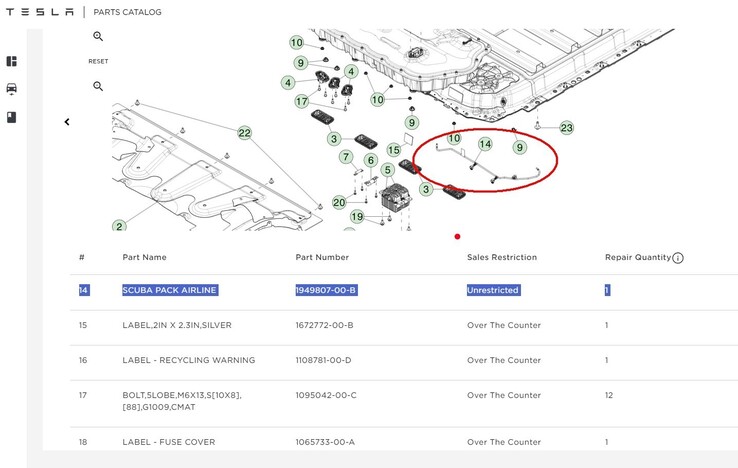
Task: Click the Tesla logo
Action: pos(40,12)
